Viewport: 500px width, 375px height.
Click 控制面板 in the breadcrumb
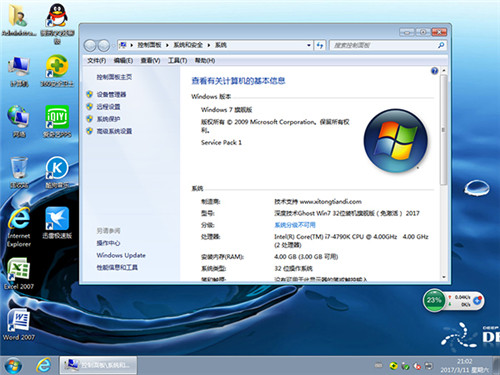(149, 45)
